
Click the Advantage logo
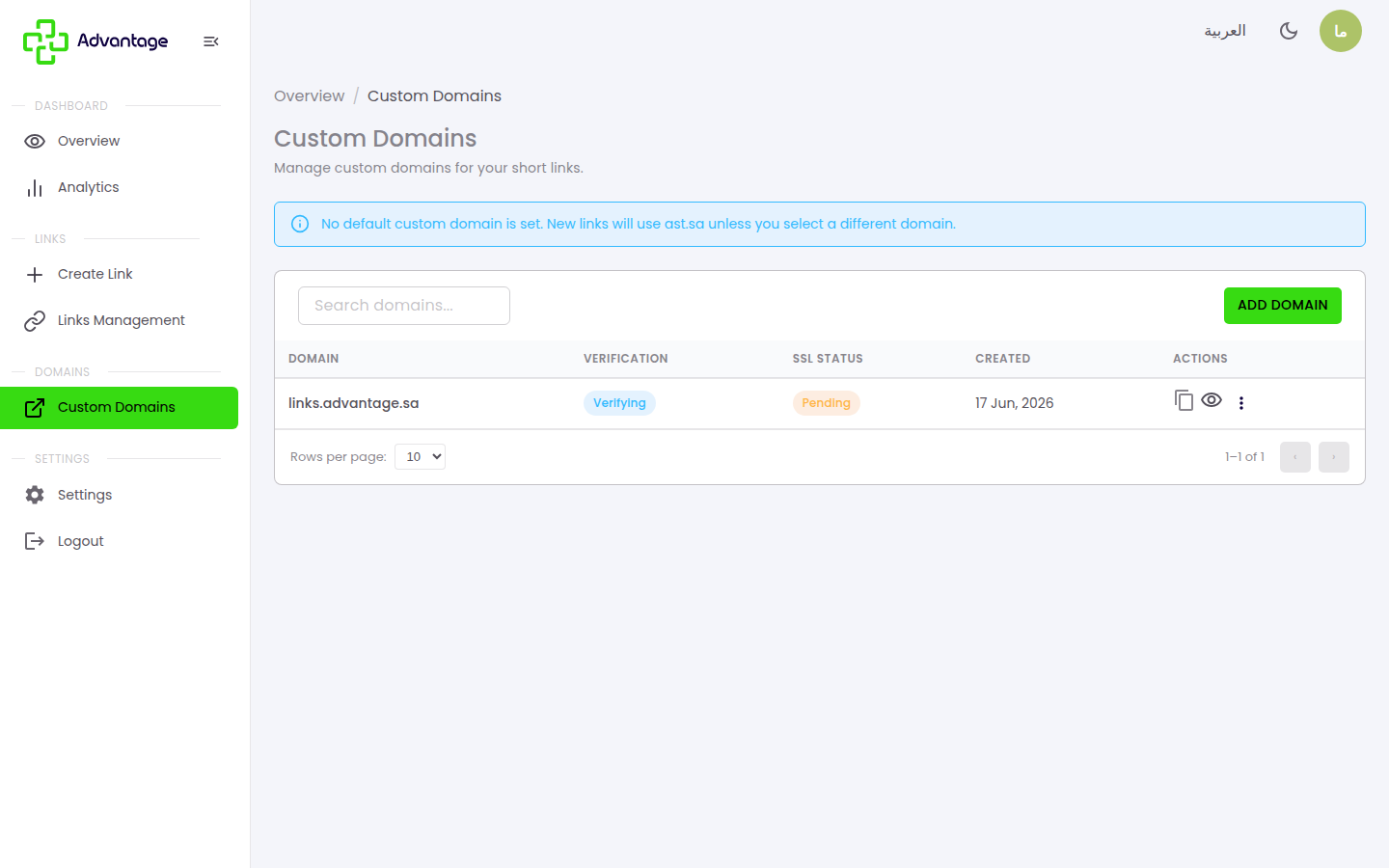[x=95, y=41]
